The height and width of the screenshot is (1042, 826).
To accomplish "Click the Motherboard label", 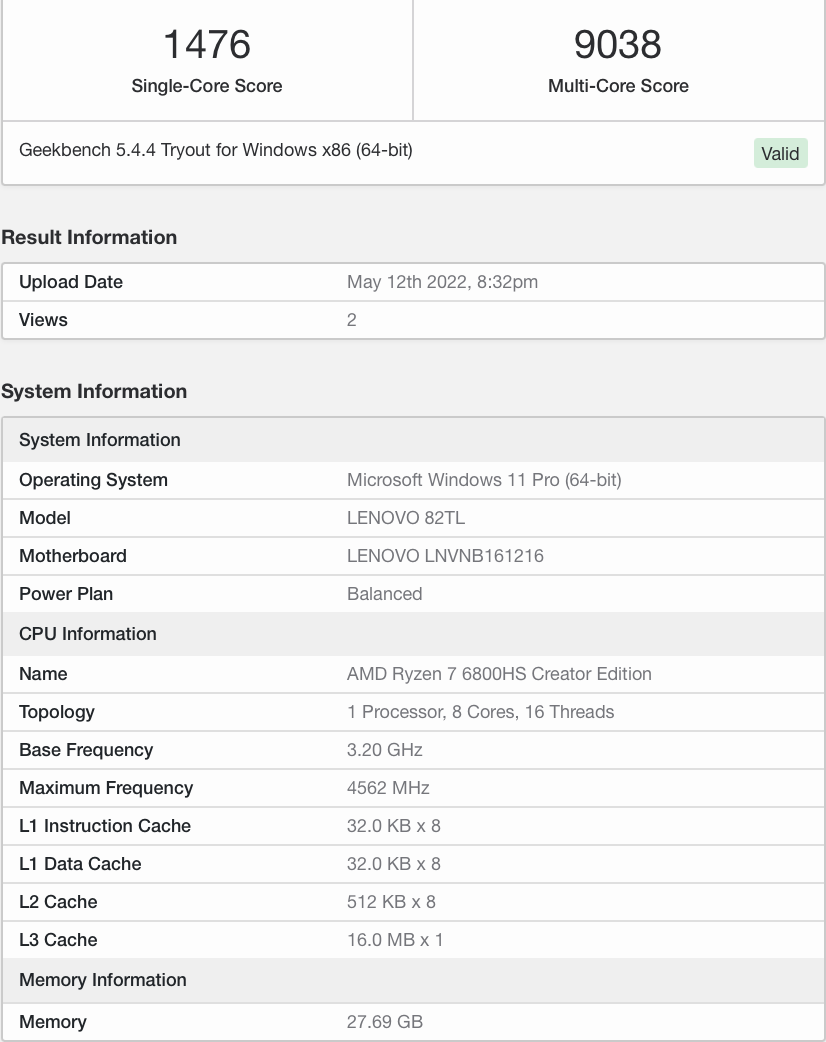I will [72, 556].
